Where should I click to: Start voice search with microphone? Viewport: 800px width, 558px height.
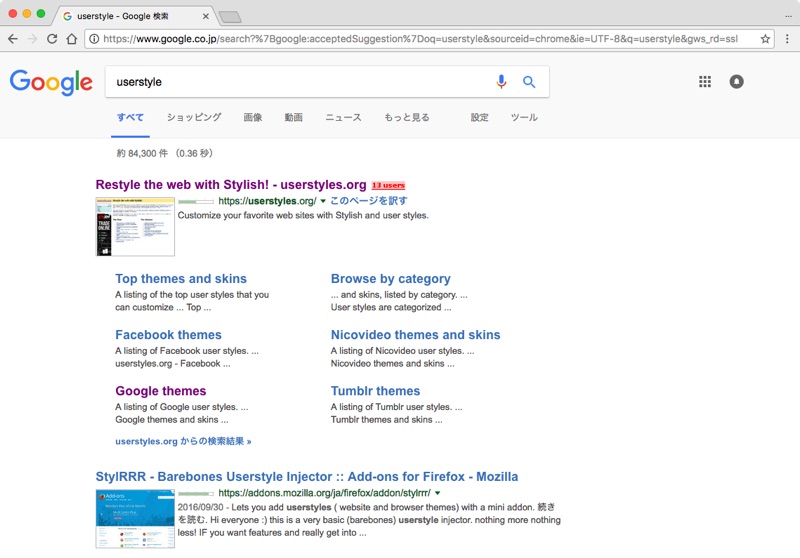click(501, 82)
